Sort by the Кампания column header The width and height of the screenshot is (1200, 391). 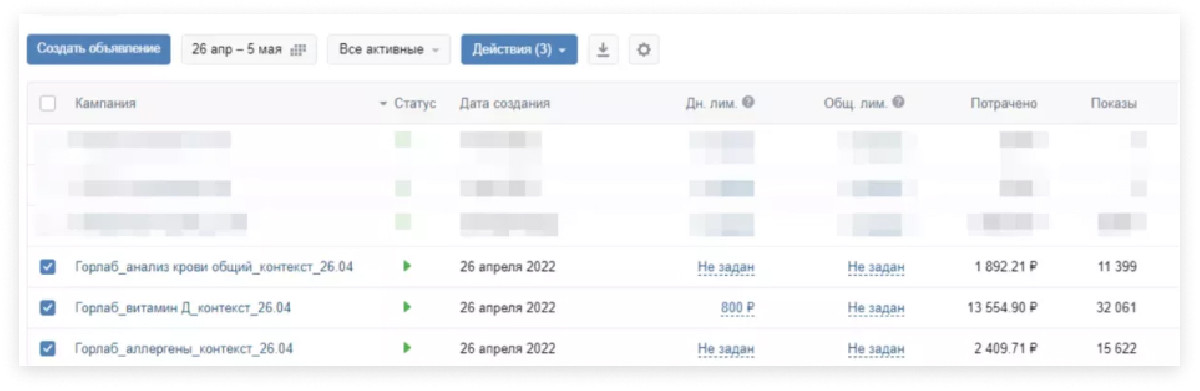(x=106, y=103)
